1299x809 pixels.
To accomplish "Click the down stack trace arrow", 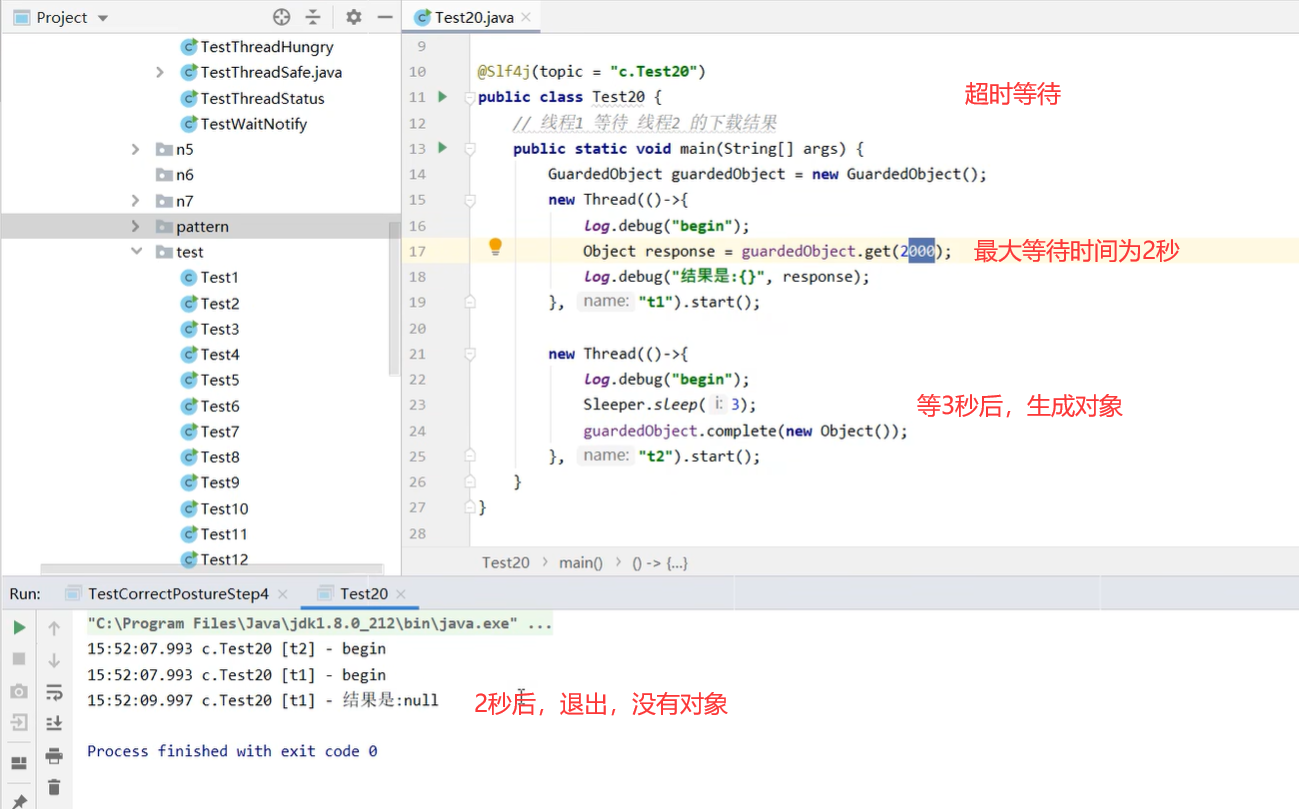I will [54, 659].
